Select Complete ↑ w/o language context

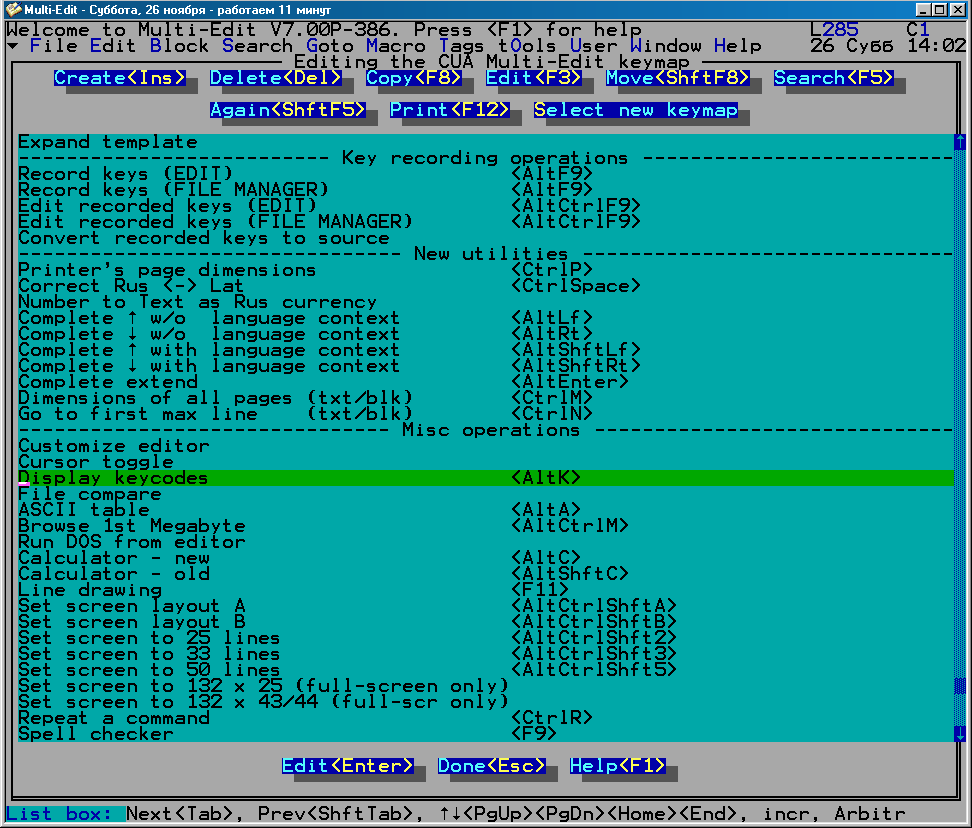[x=486, y=318]
